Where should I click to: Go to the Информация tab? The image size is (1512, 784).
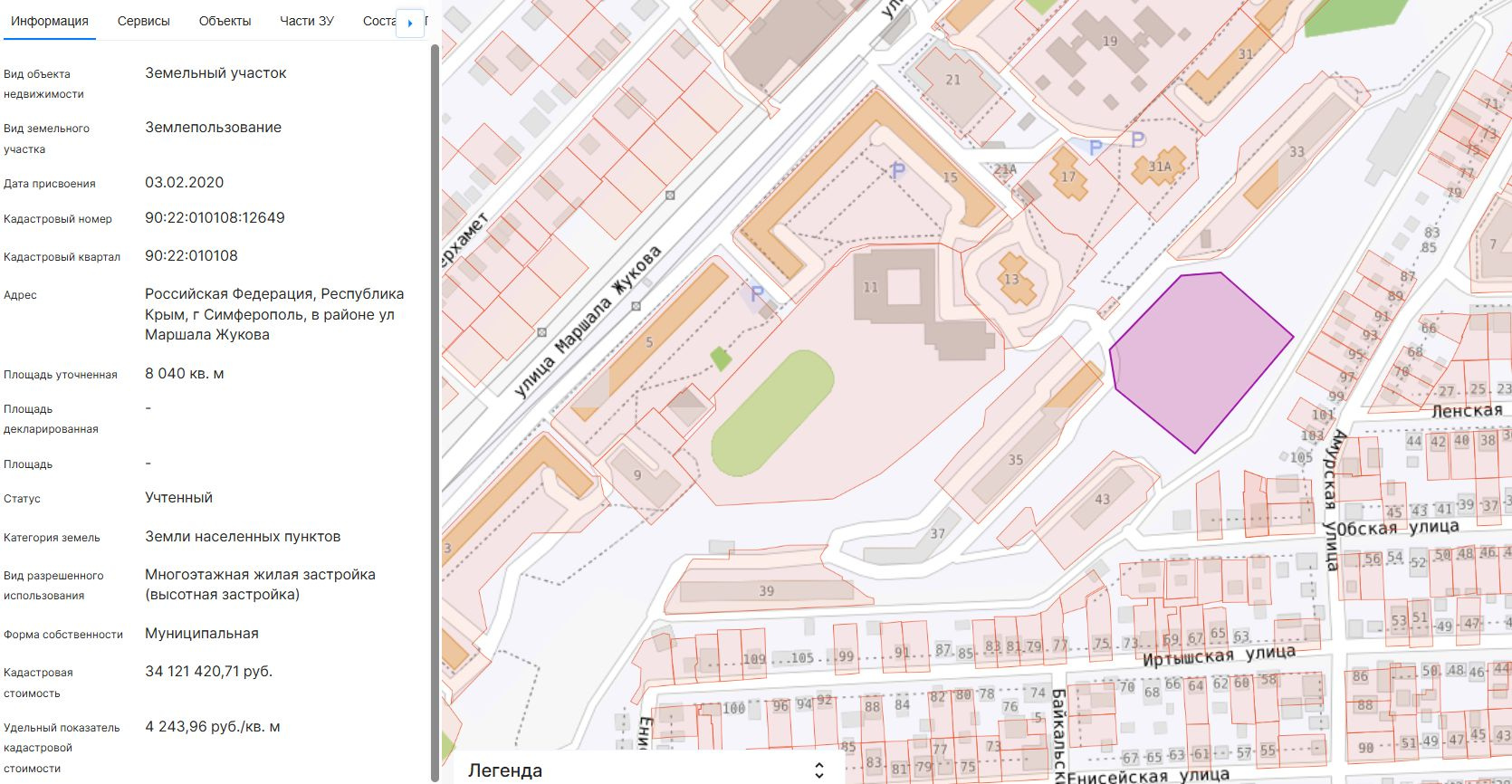(50, 21)
